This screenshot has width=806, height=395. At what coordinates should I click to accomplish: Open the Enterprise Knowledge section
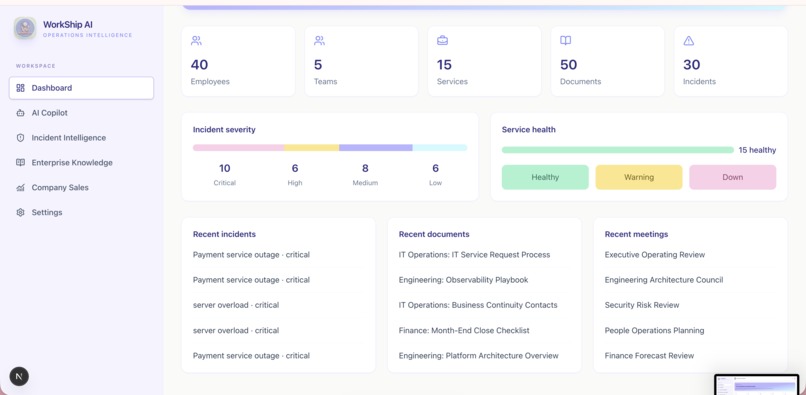(81, 163)
